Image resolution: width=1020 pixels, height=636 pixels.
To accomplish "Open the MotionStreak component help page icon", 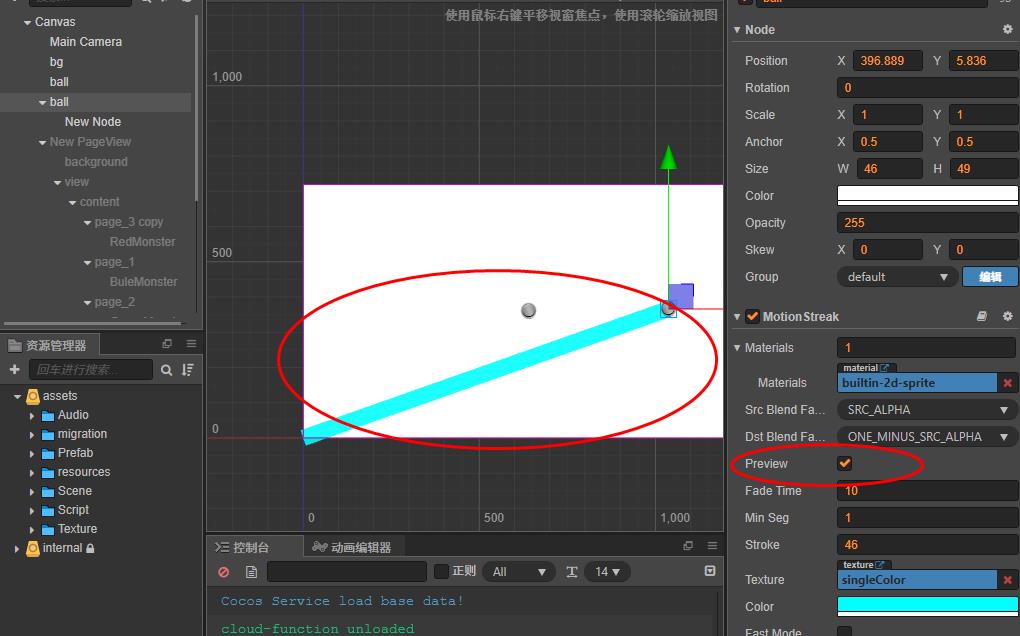I will pyautogui.click(x=981, y=314).
